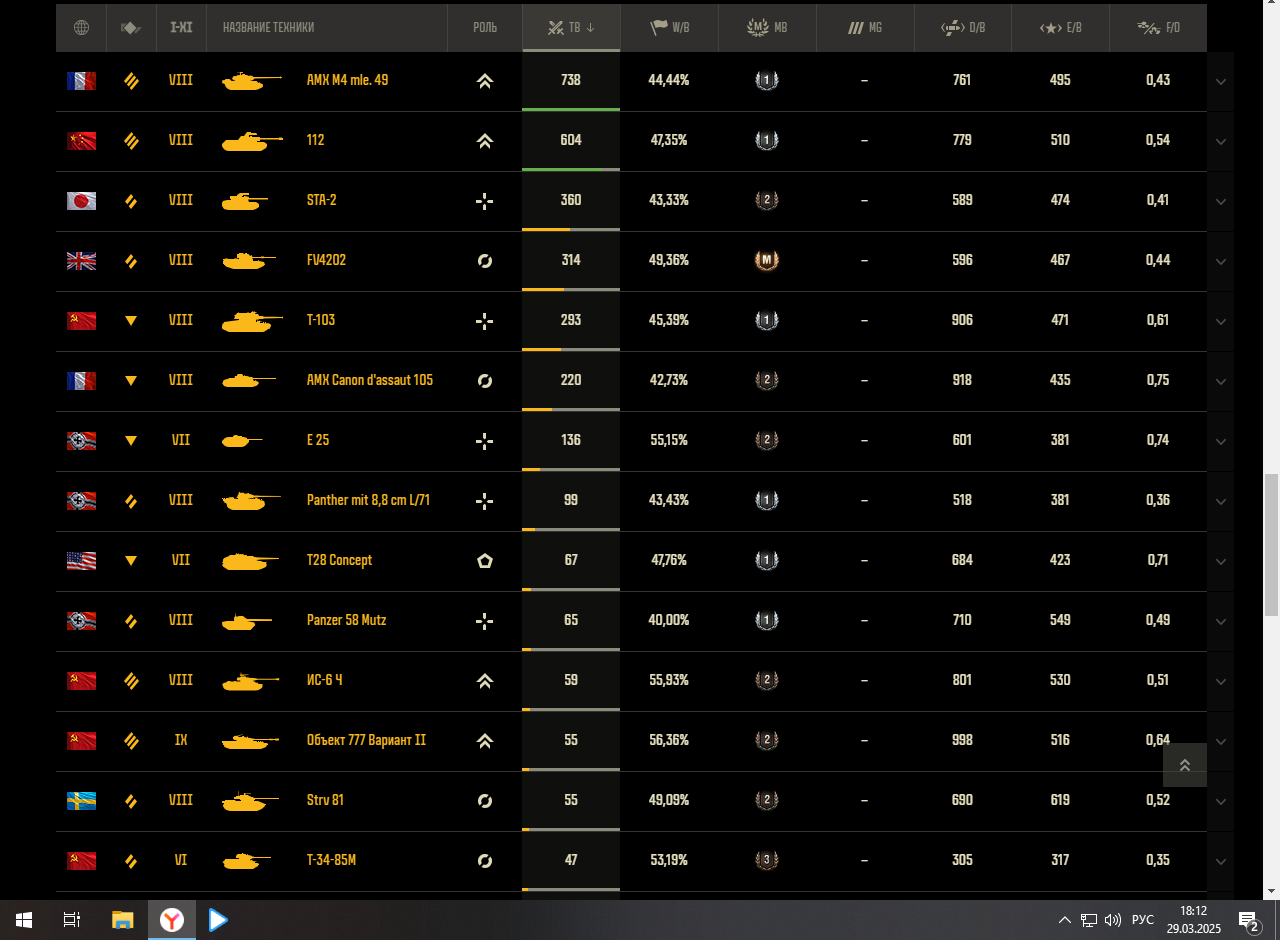Click battles progress bar under 738
Image resolution: width=1280 pixels, height=940 pixels.
point(571,109)
